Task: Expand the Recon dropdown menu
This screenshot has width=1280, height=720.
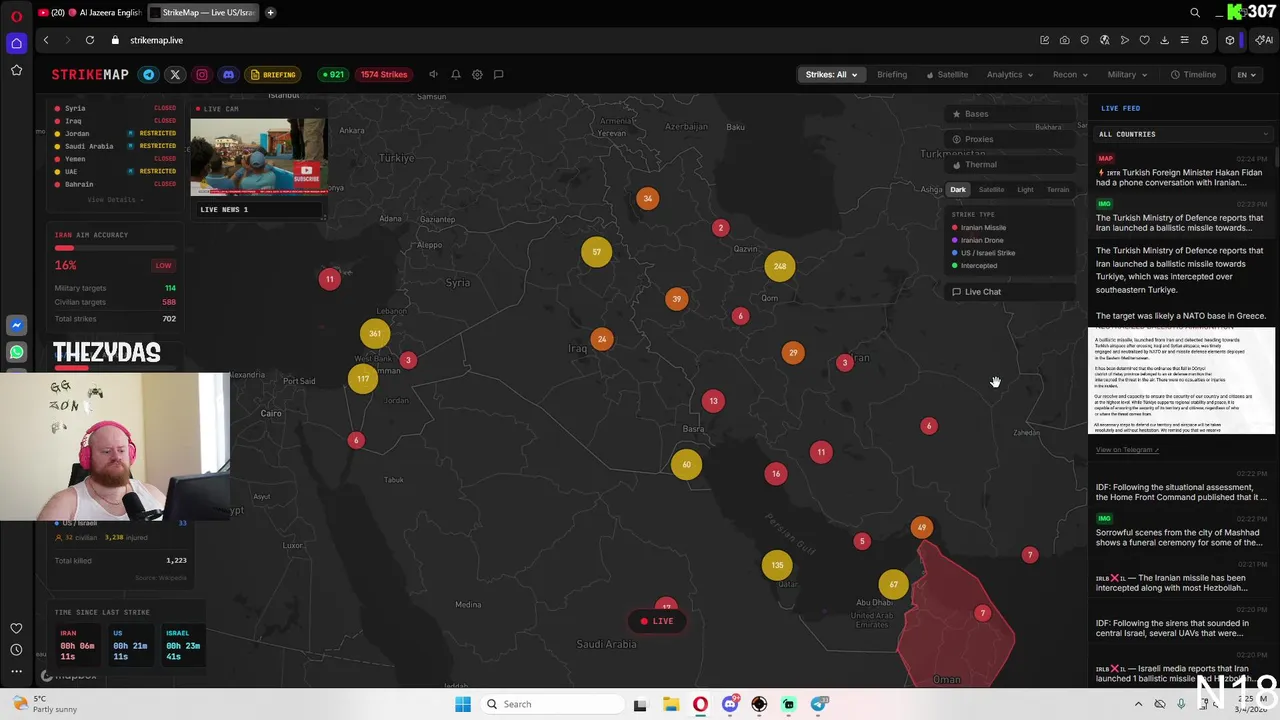Action: tap(1070, 74)
